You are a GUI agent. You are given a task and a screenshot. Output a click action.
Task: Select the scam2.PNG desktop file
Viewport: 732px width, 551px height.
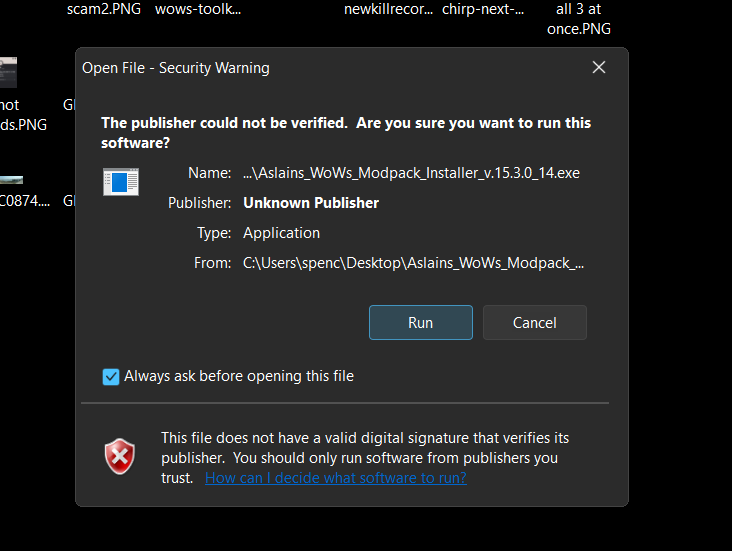(104, 9)
